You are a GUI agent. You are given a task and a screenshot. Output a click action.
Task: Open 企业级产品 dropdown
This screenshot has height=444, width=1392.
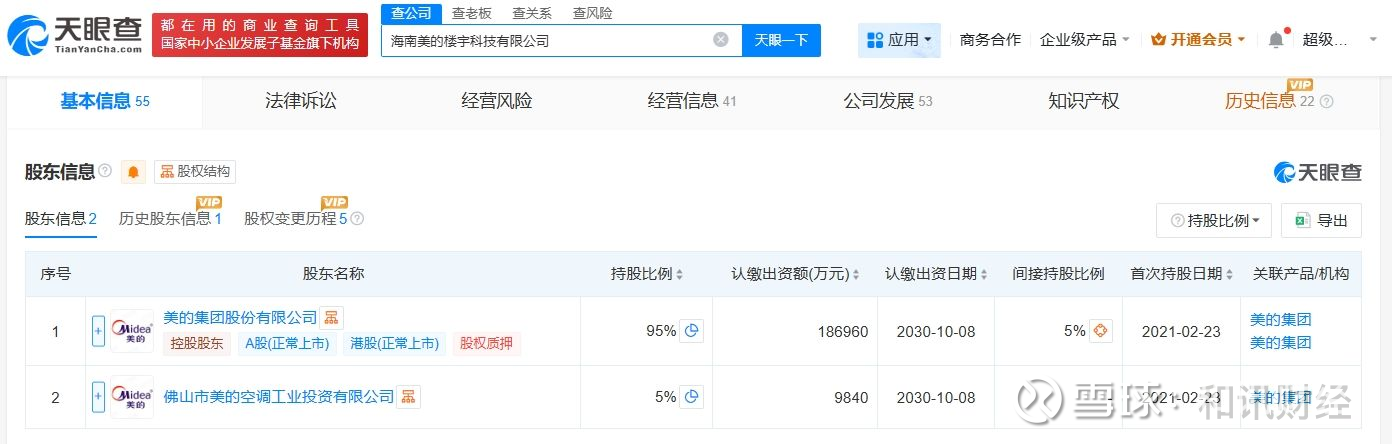(x=1085, y=40)
